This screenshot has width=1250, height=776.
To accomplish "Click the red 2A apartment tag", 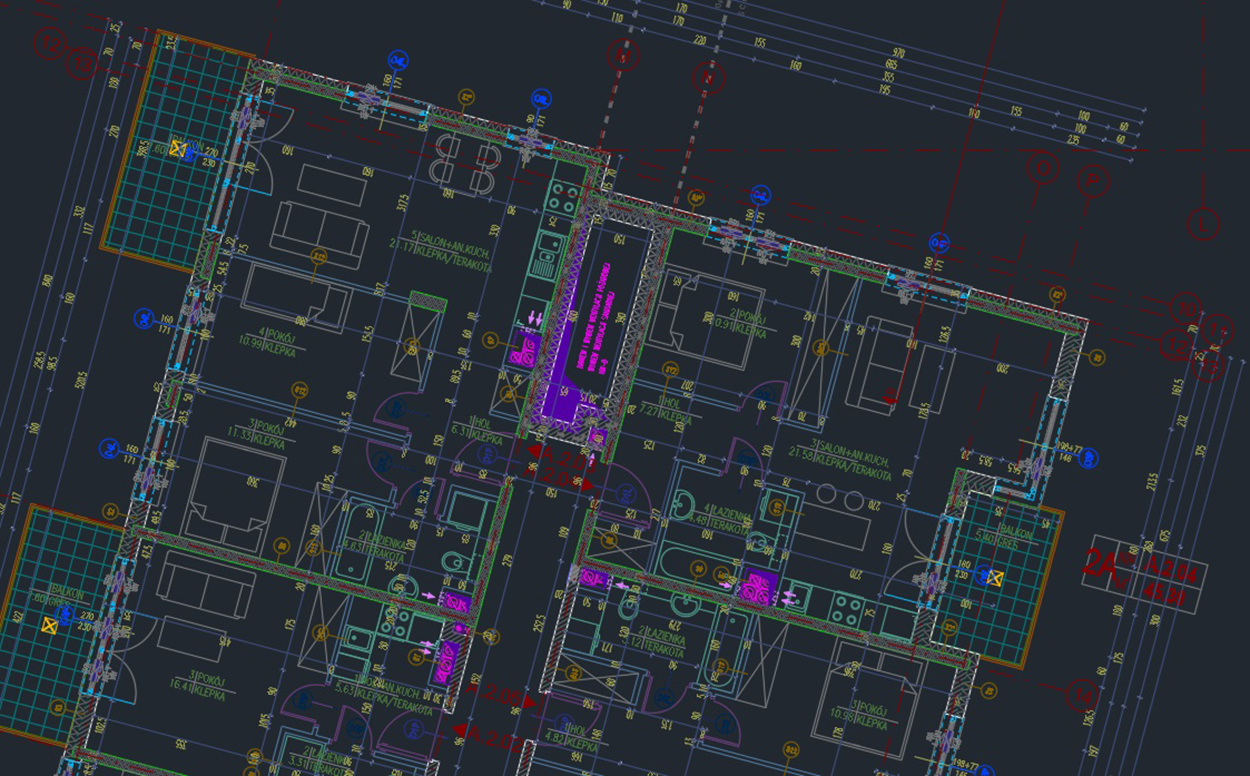I will click(x=1099, y=563).
